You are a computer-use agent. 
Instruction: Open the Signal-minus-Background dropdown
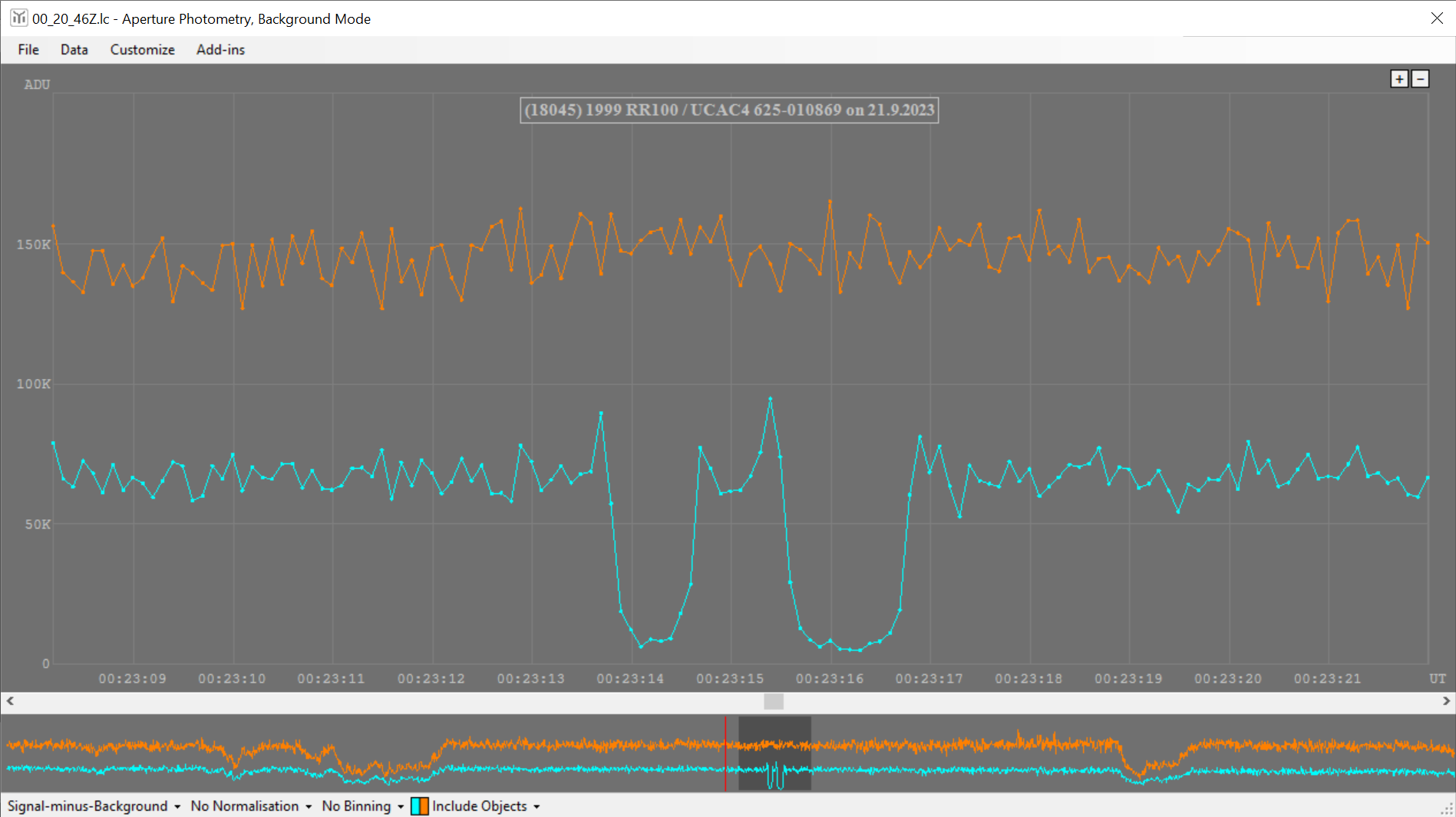point(94,806)
